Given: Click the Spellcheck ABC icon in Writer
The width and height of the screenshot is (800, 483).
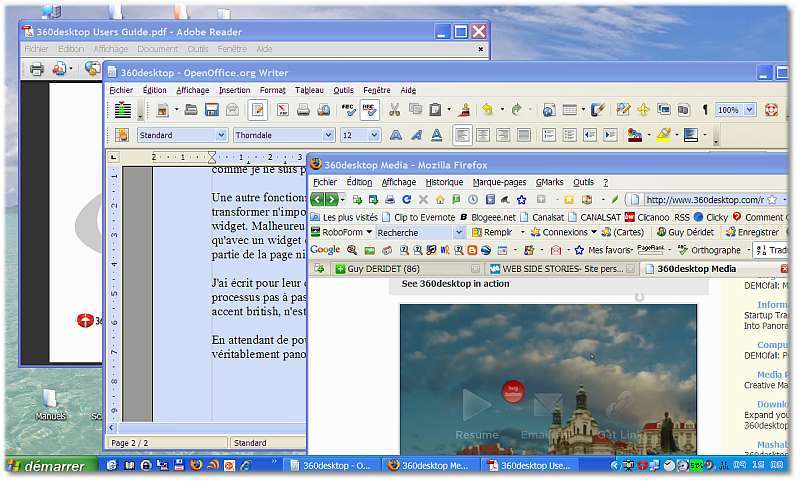Looking at the screenshot, I should pyautogui.click(x=348, y=110).
